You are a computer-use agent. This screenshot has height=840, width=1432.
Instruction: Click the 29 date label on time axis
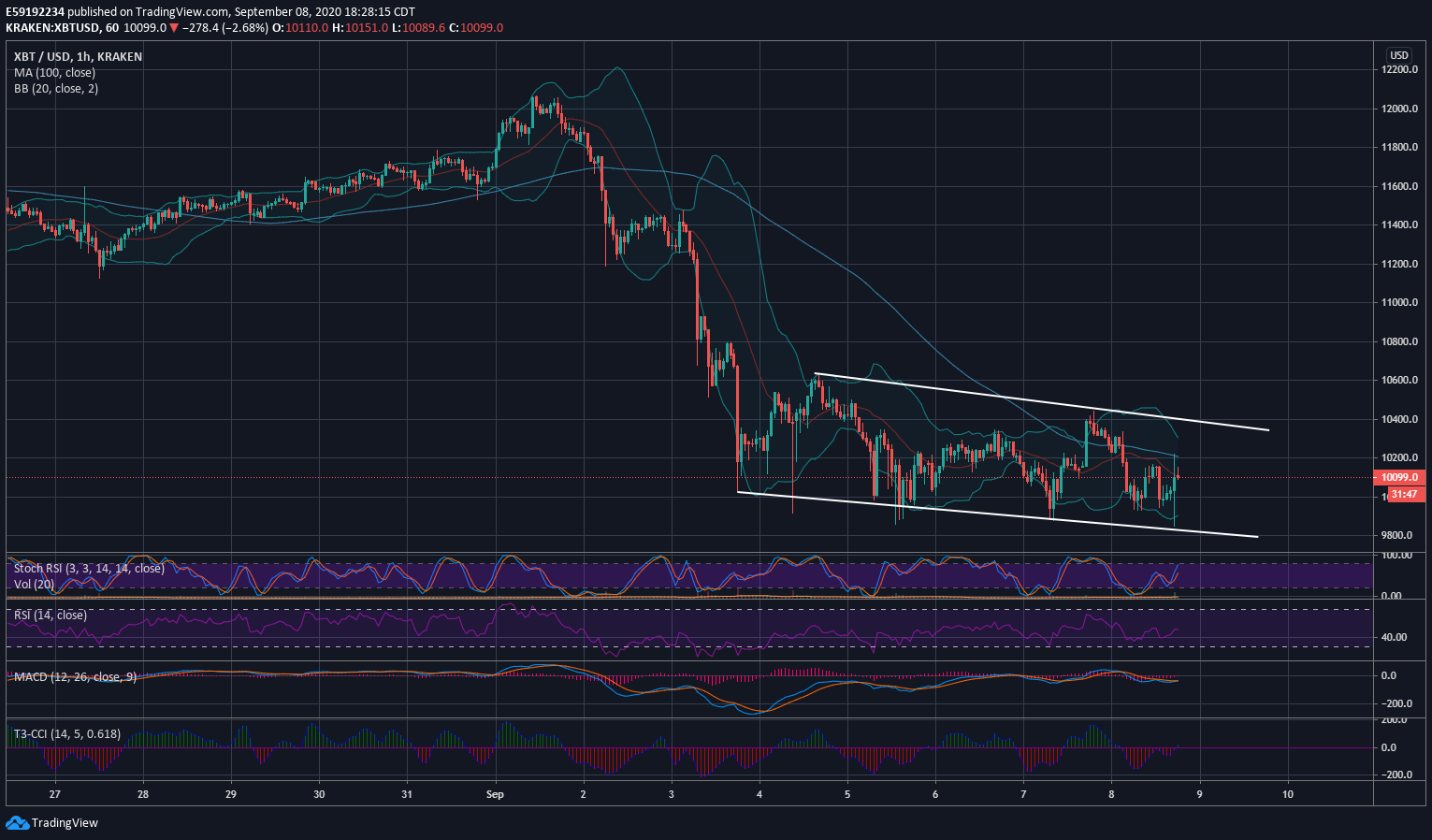coord(231,795)
